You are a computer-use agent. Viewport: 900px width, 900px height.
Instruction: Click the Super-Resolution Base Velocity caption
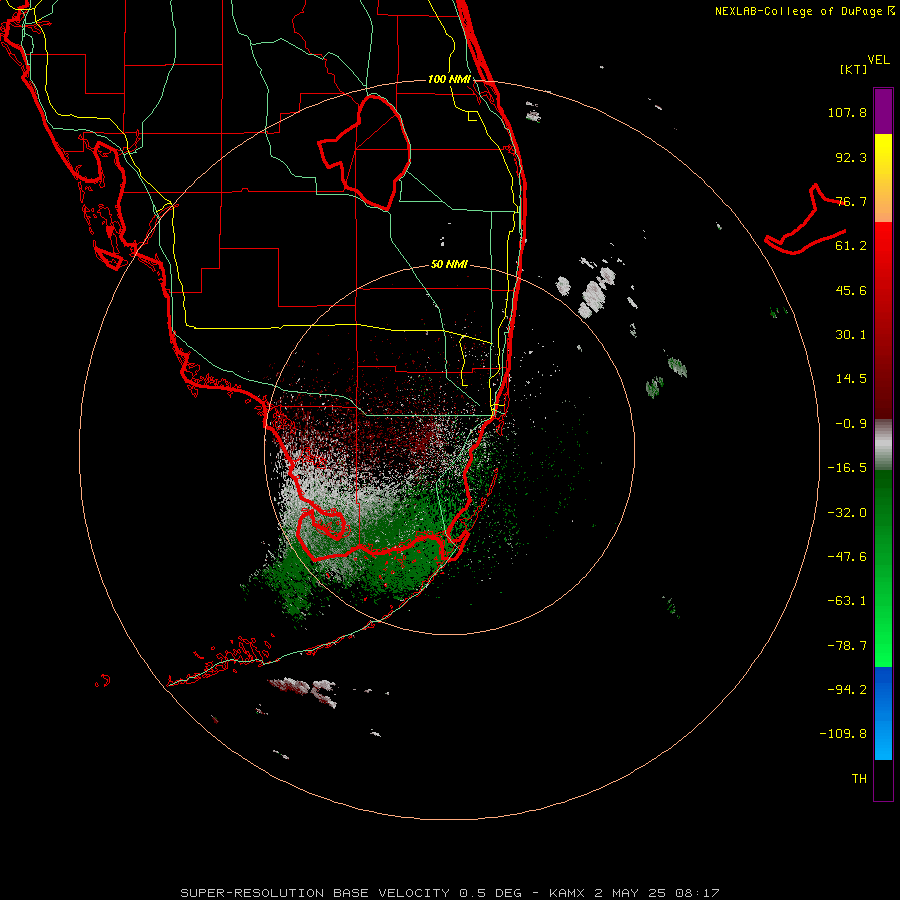[449, 893]
